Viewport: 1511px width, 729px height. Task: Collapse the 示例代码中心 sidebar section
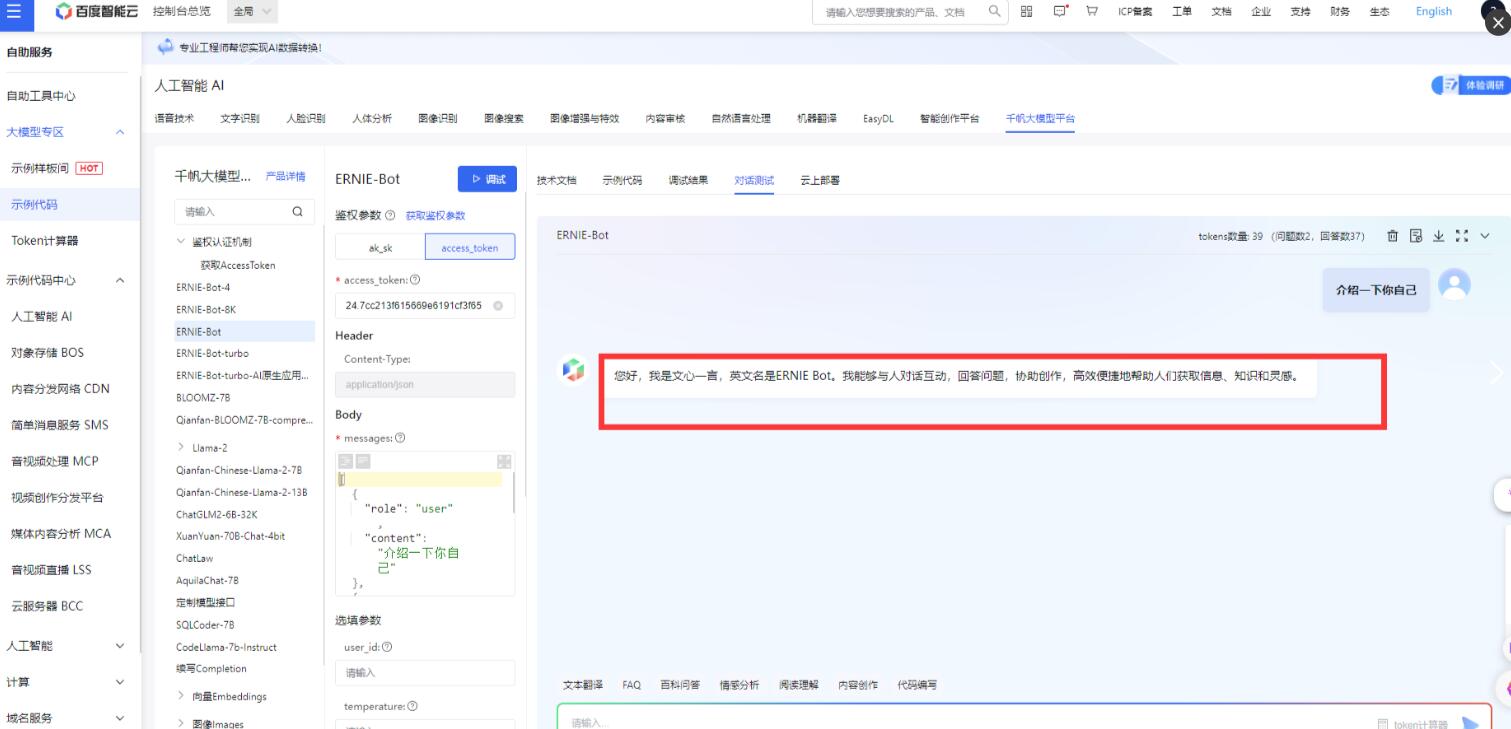pyautogui.click(x=120, y=280)
